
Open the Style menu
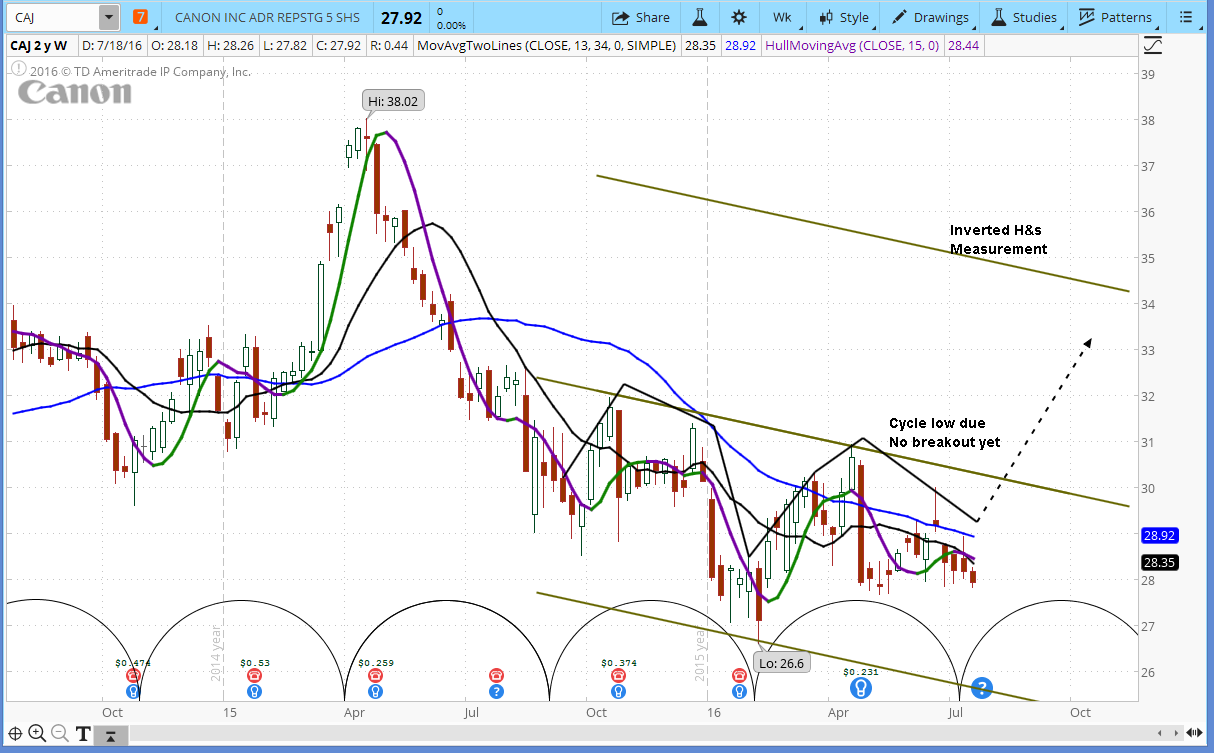coord(845,17)
